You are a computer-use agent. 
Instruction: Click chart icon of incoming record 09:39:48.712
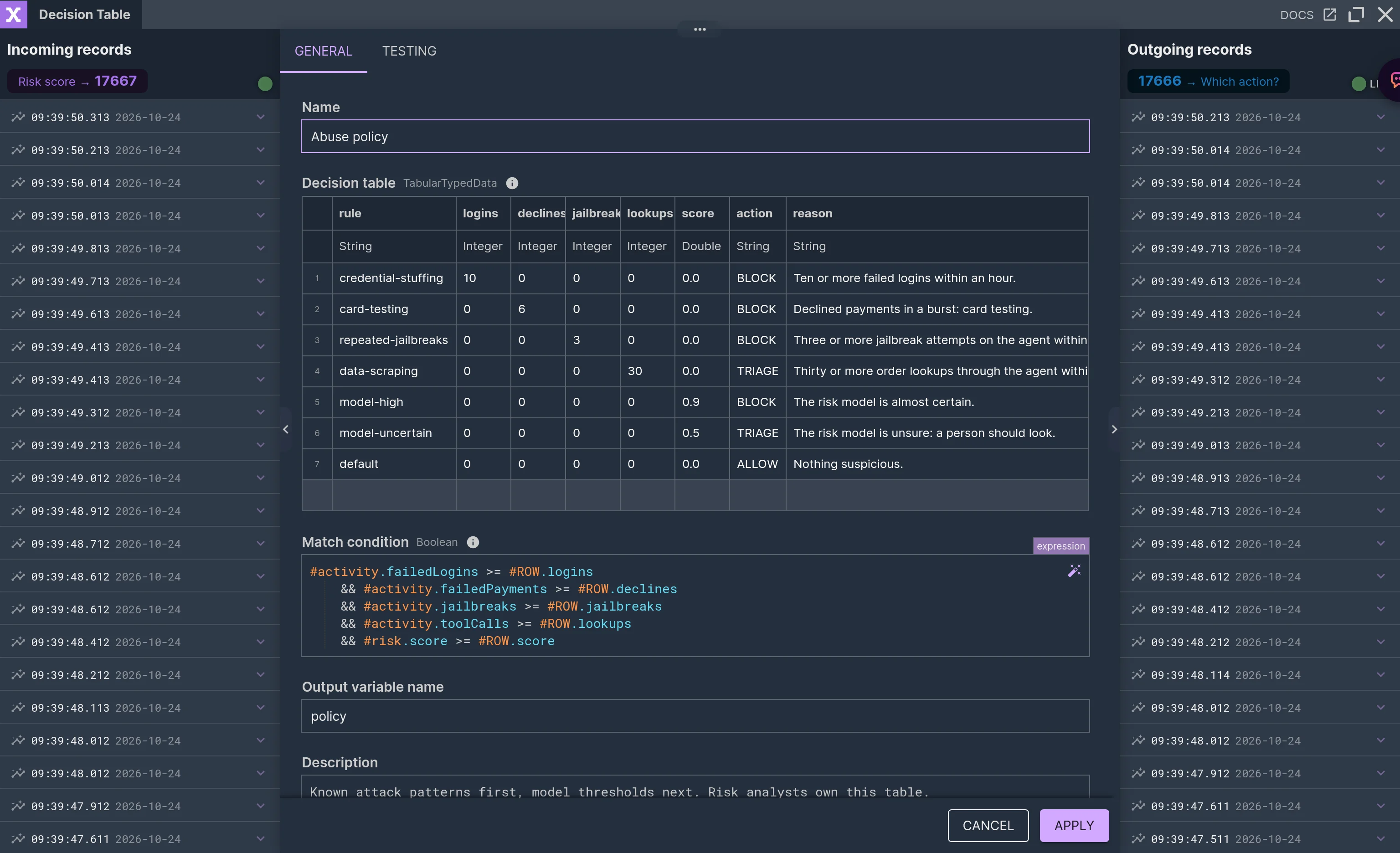18,544
